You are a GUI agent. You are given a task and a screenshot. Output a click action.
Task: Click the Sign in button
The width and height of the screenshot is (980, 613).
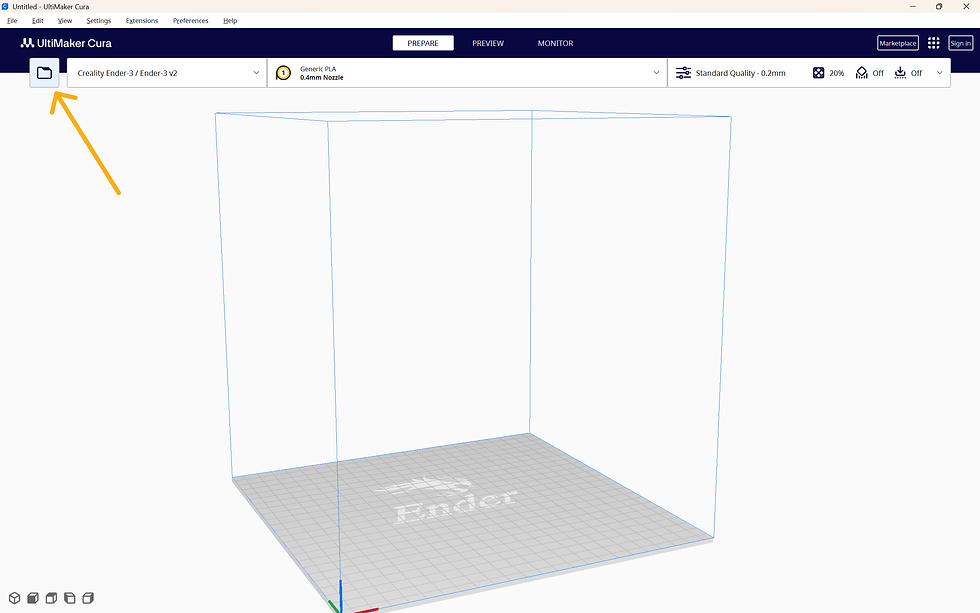[x=960, y=43]
